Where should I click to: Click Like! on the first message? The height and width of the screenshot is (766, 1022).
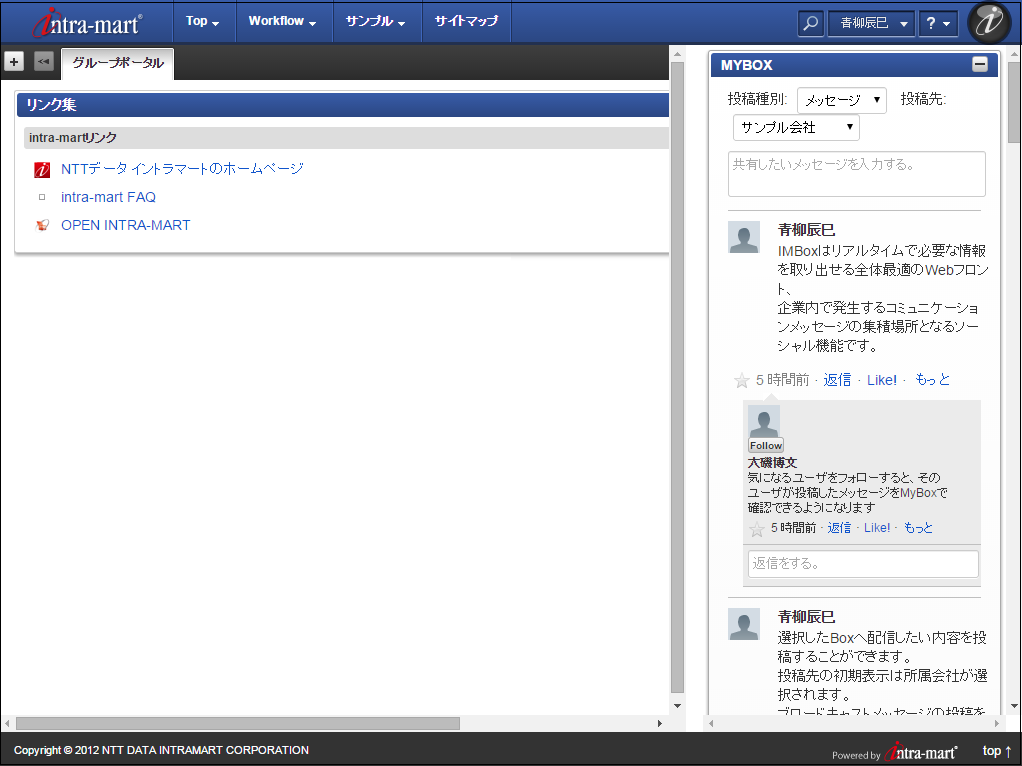click(881, 380)
